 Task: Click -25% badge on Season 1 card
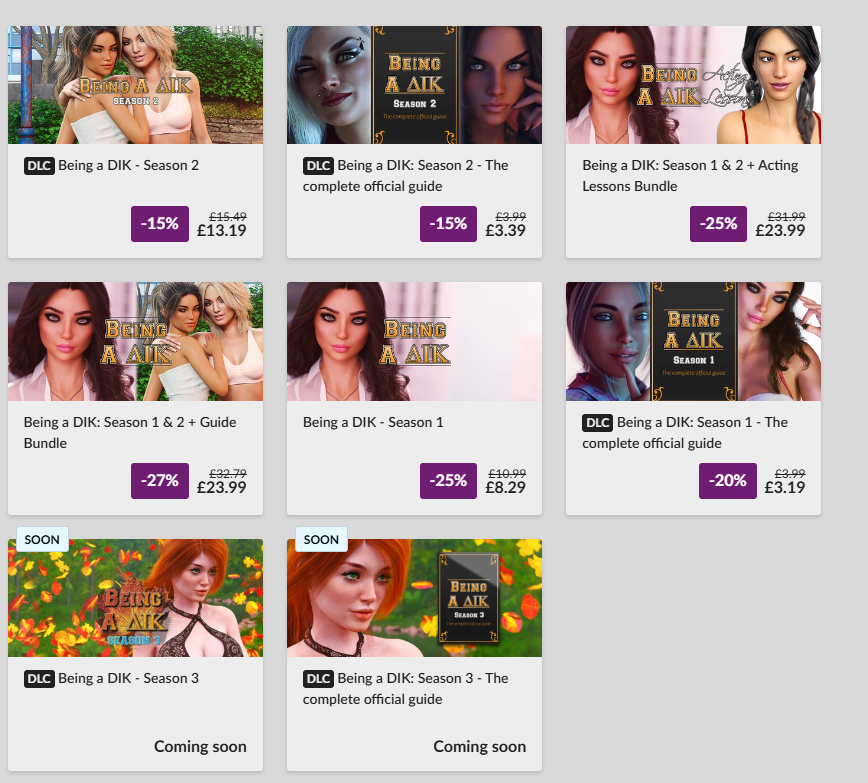pyautogui.click(x=448, y=481)
